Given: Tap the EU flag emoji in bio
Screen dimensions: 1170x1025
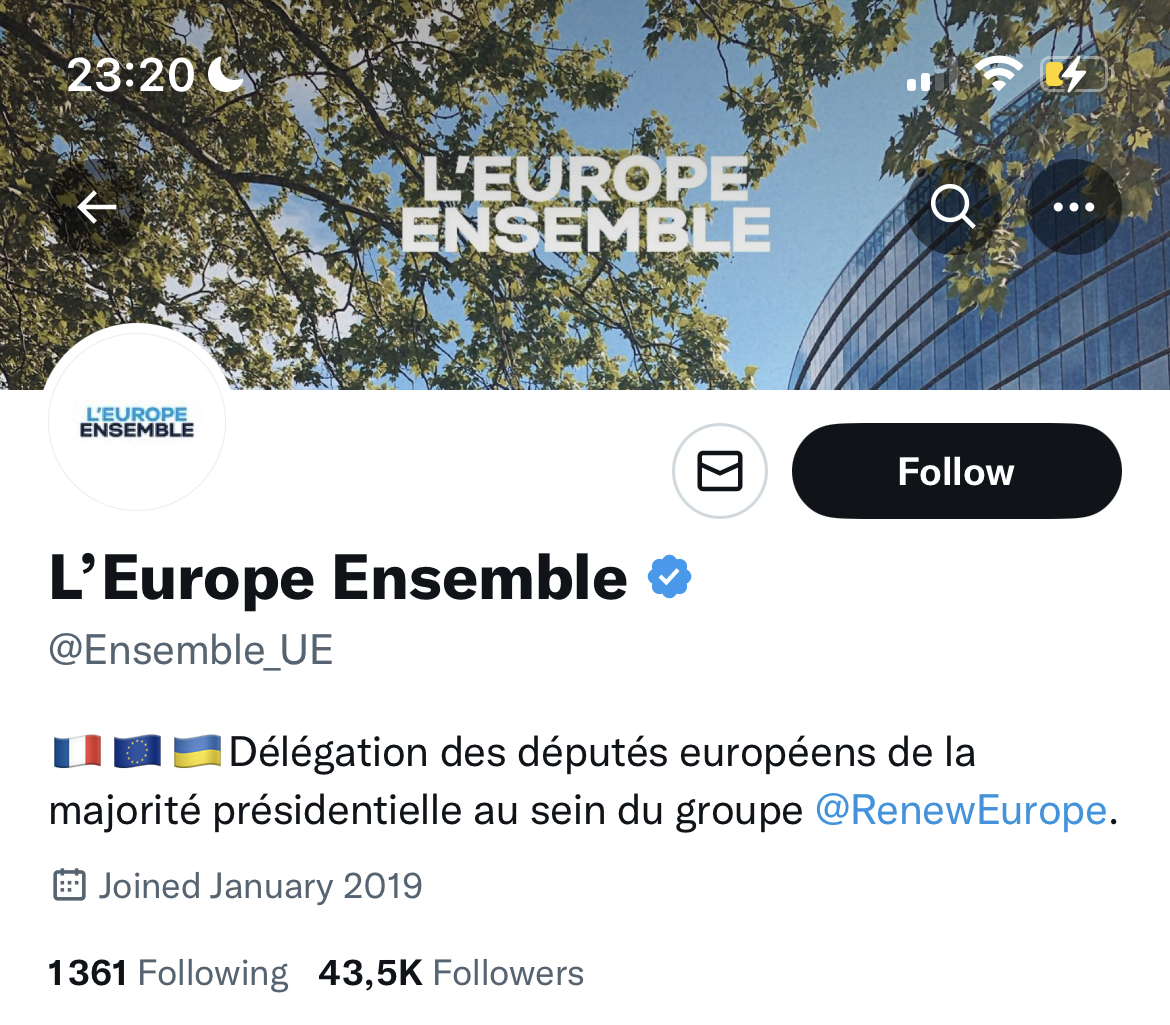Looking at the screenshot, I should 137,751.
